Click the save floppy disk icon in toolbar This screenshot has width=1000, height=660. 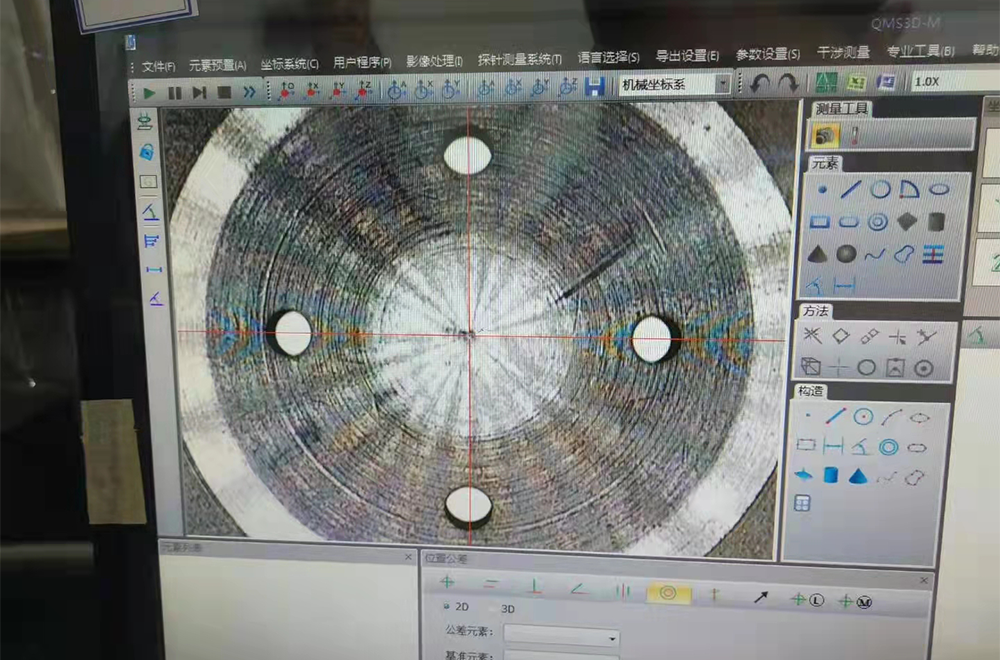coord(595,87)
